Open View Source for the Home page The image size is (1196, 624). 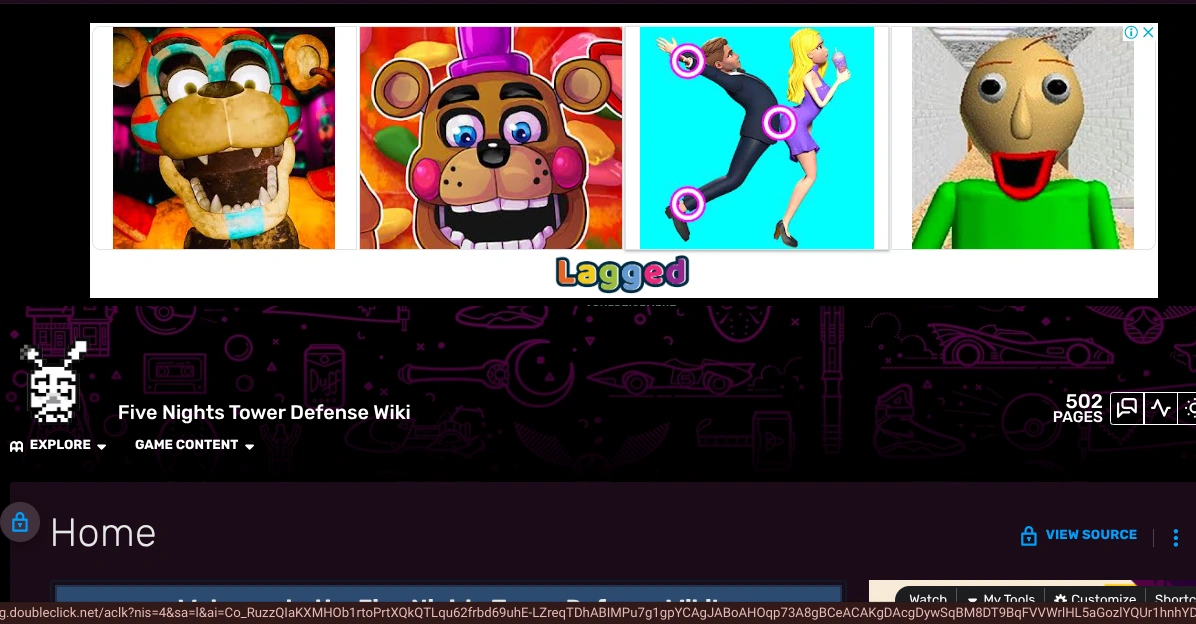pyautogui.click(x=1091, y=535)
